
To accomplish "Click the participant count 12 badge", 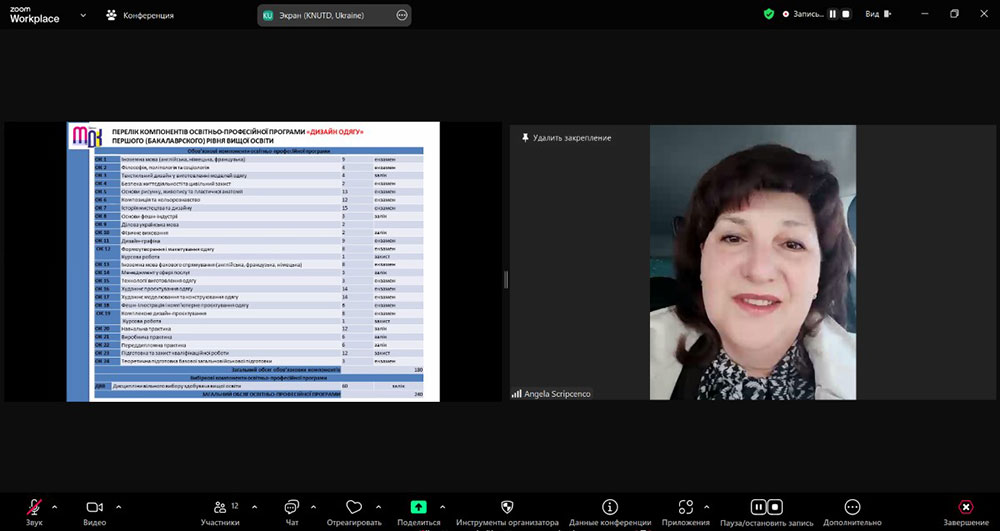I will click(x=235, y=506).
